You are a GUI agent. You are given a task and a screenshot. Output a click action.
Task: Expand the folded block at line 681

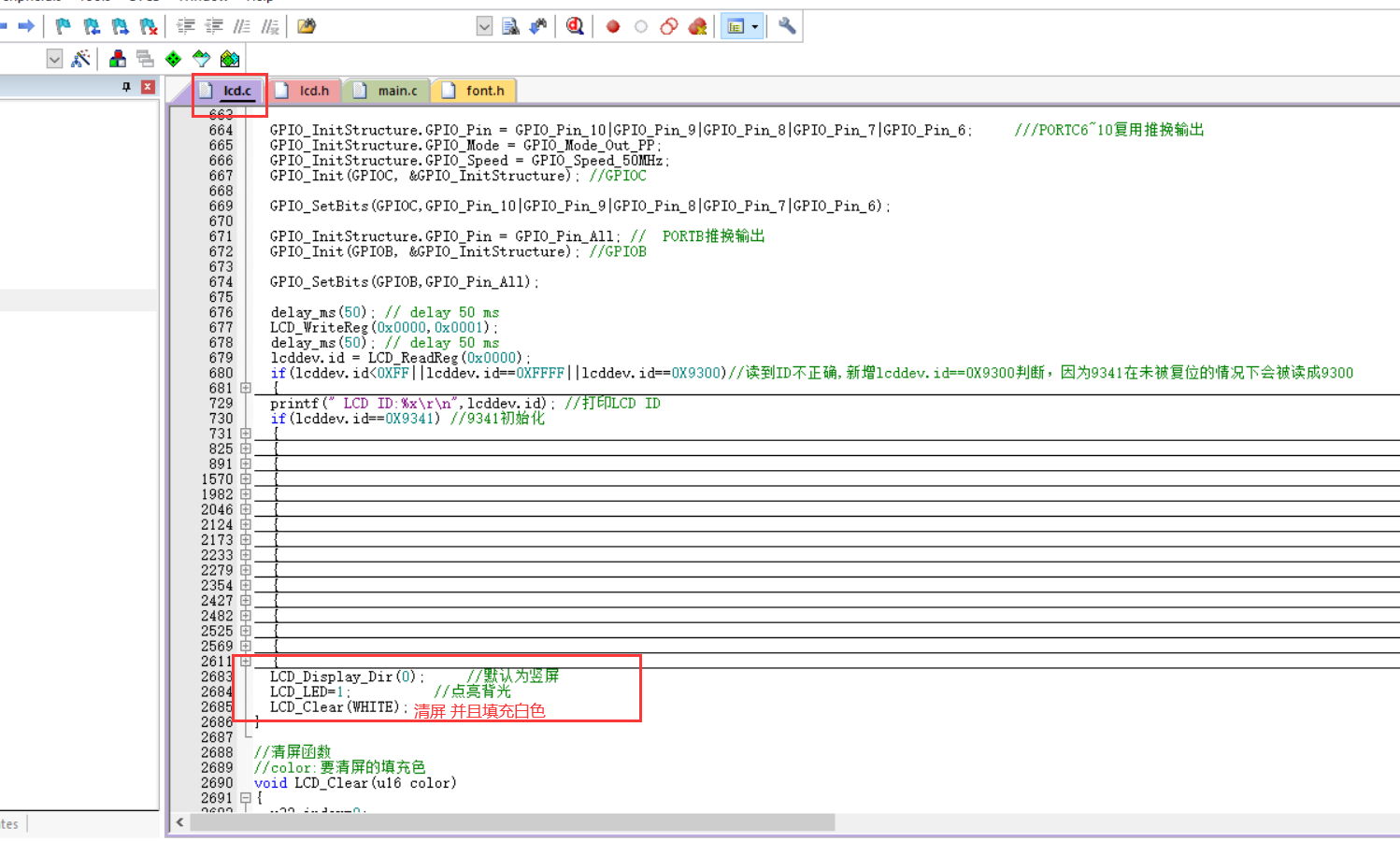[x=246, y=388]
